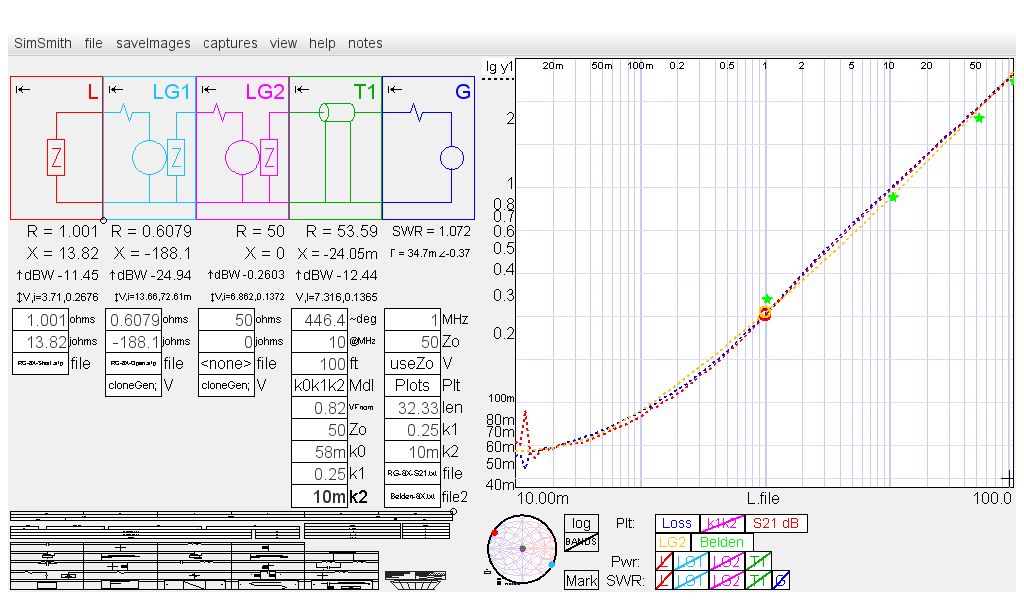1024x600 pixels.
Task: Toggle the log scale button
Action: click(x=581, y=524)
